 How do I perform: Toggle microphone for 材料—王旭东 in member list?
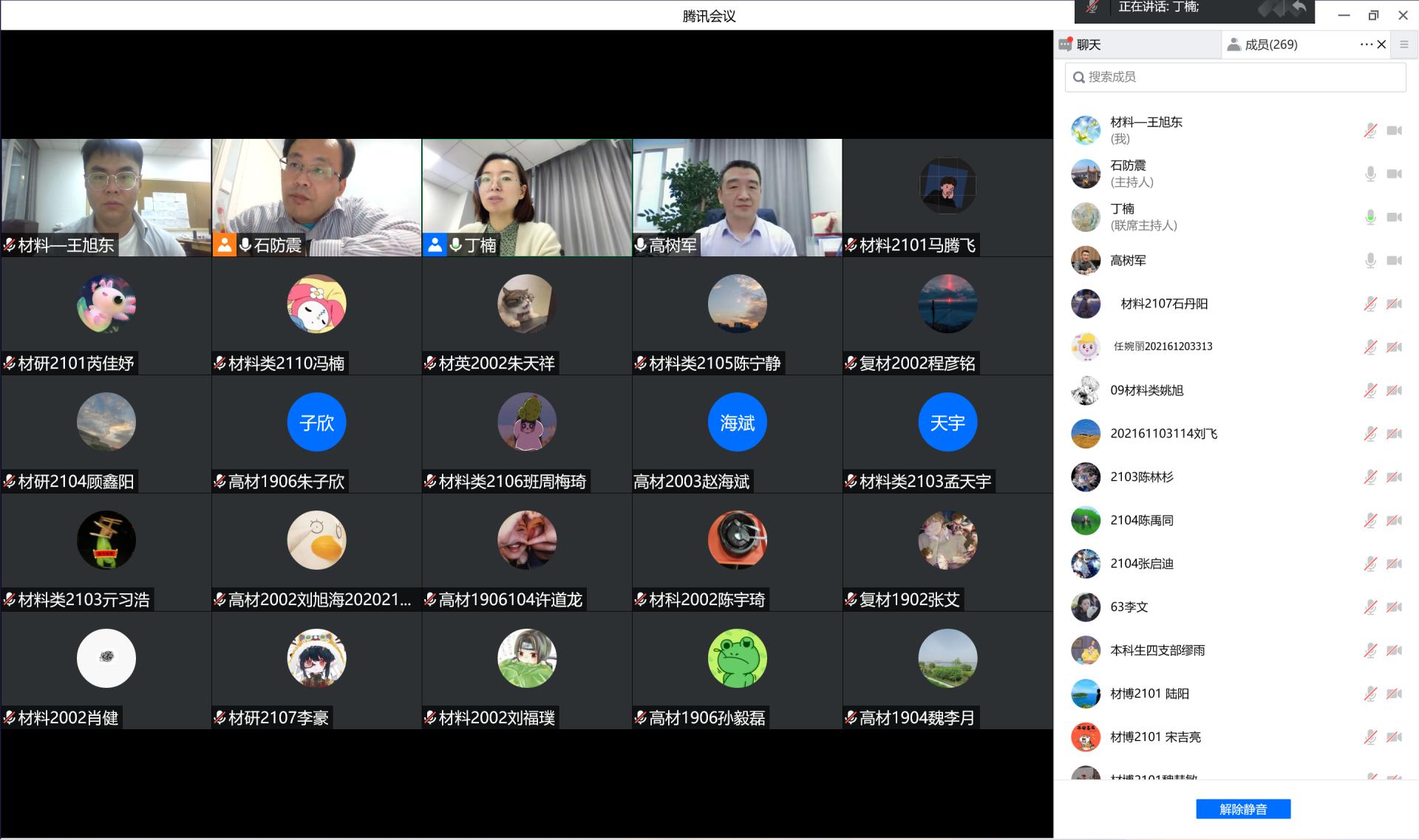coord(1369,131)
